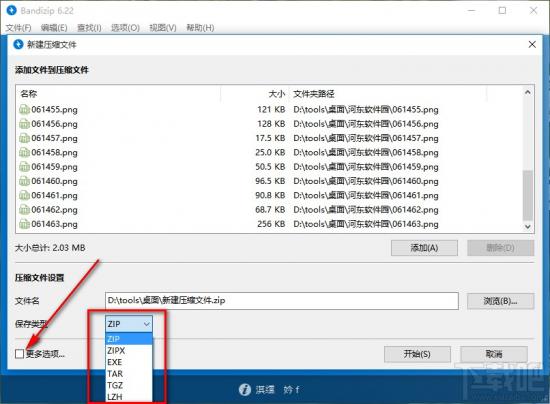Viewport: 550px width, 404px height.
Task: Click the file list scroll down arrow
Action: pyautogui.click(x=528, y=227)
